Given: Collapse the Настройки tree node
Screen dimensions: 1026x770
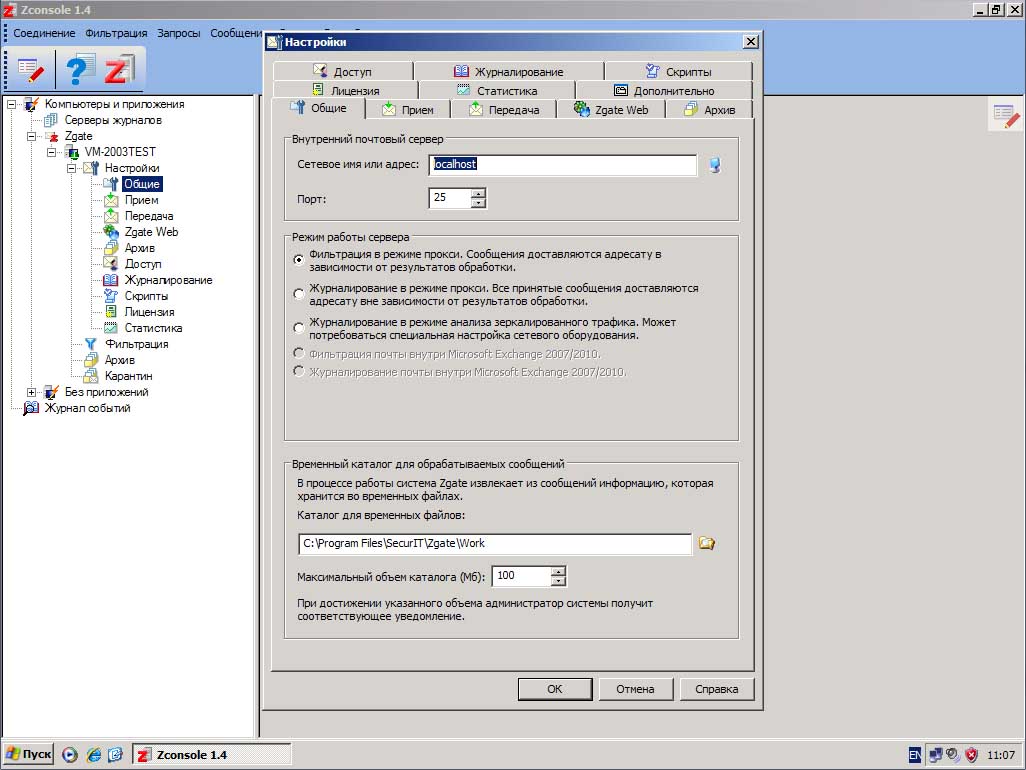Looking at the screenshot, I should [x=72, y=168].
